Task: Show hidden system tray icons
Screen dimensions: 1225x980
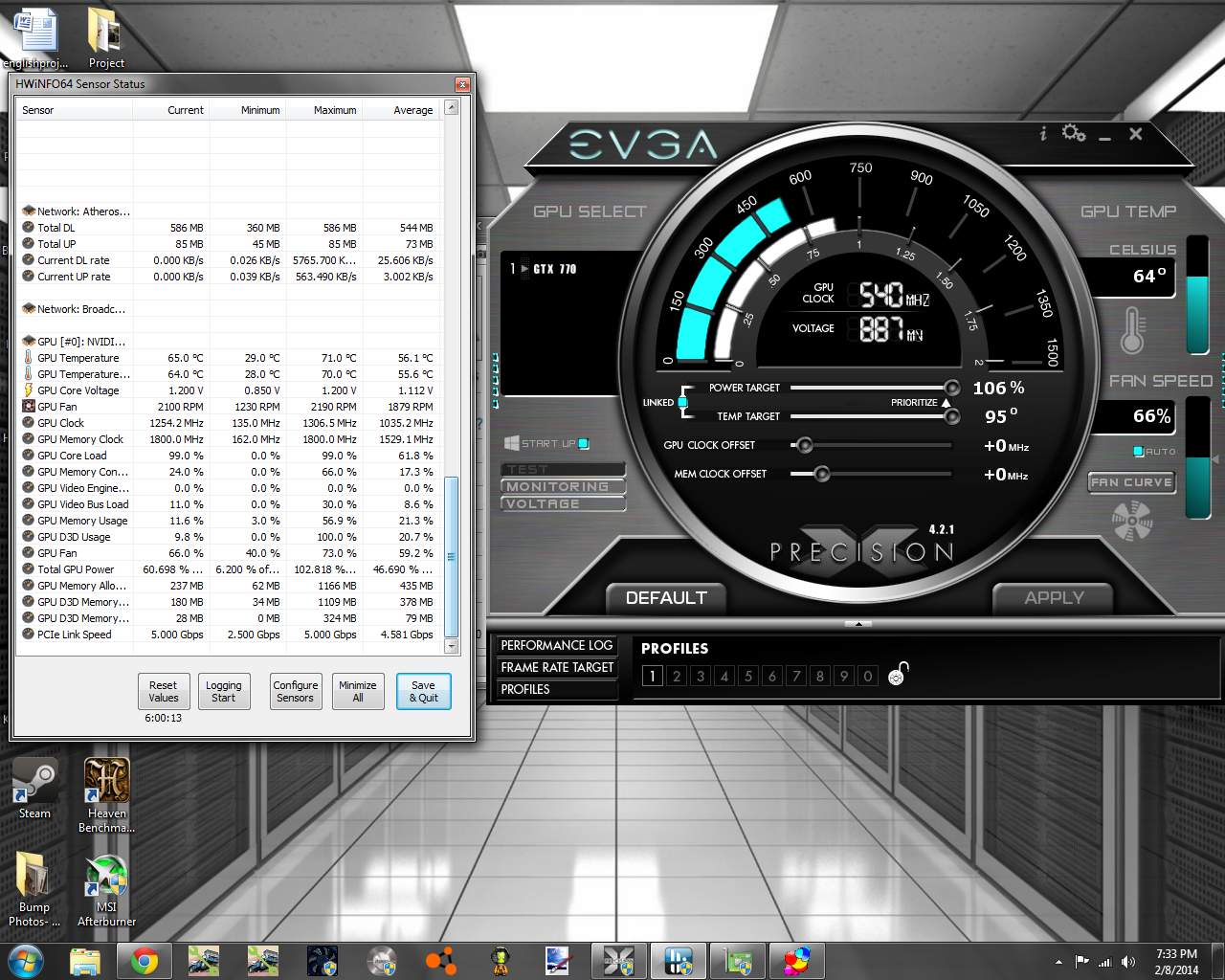Action: coord(1058,962)
